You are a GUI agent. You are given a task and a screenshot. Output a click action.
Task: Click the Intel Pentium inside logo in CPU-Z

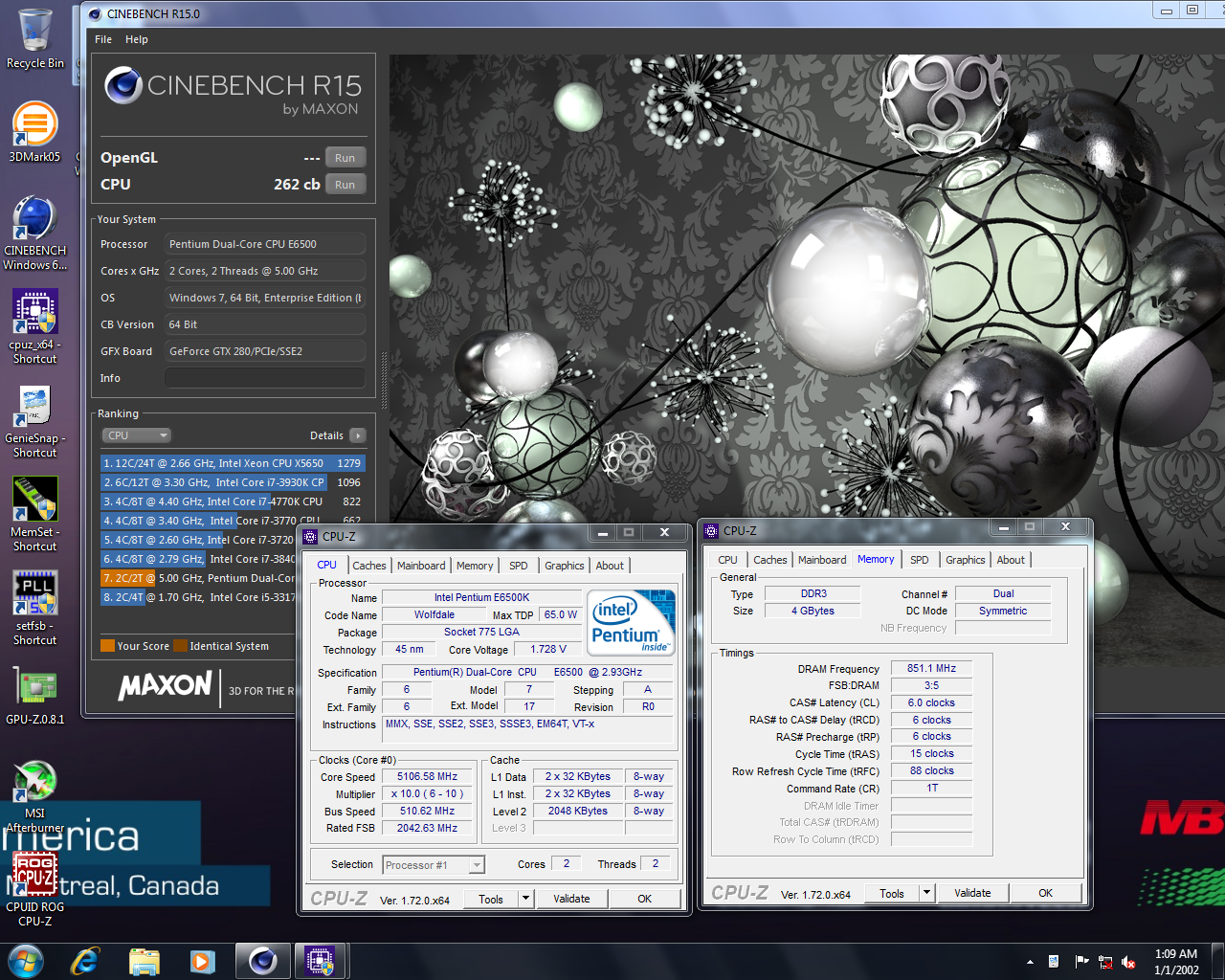[x=632, y=623]
